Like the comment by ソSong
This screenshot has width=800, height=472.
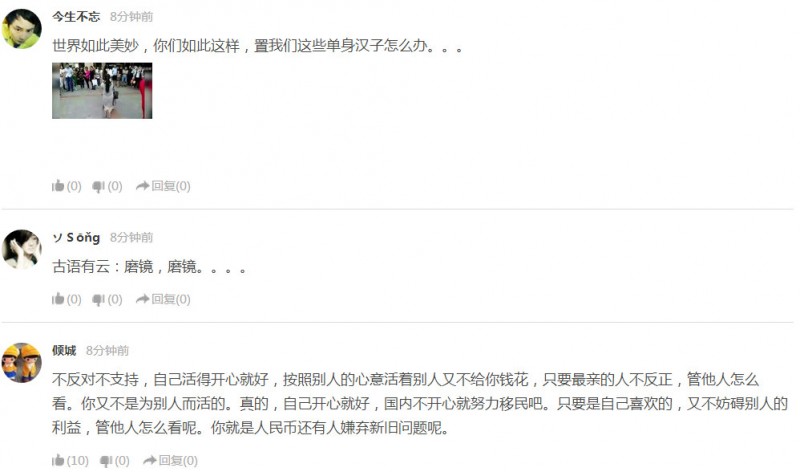[x=66, y=300]
